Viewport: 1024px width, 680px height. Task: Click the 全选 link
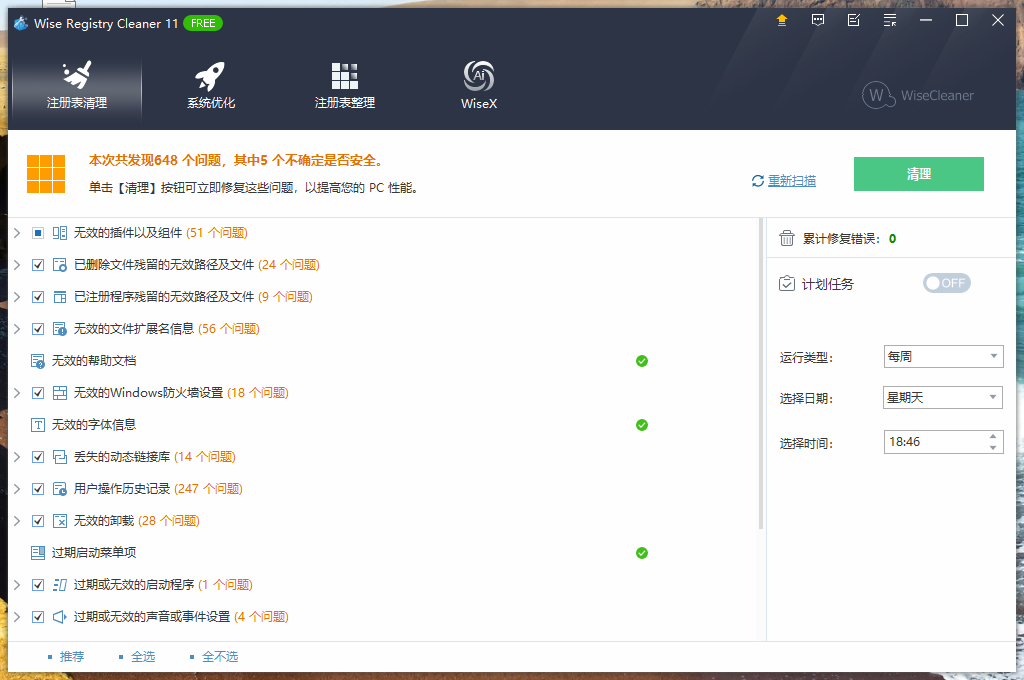point(143,656)
